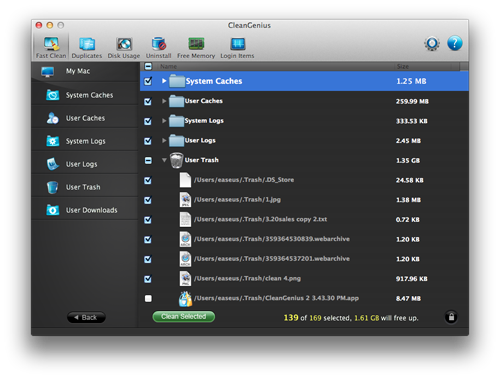Click the lock icon at bottom right
The width and height of the screenshot is (500, 379).
(451, 317)
